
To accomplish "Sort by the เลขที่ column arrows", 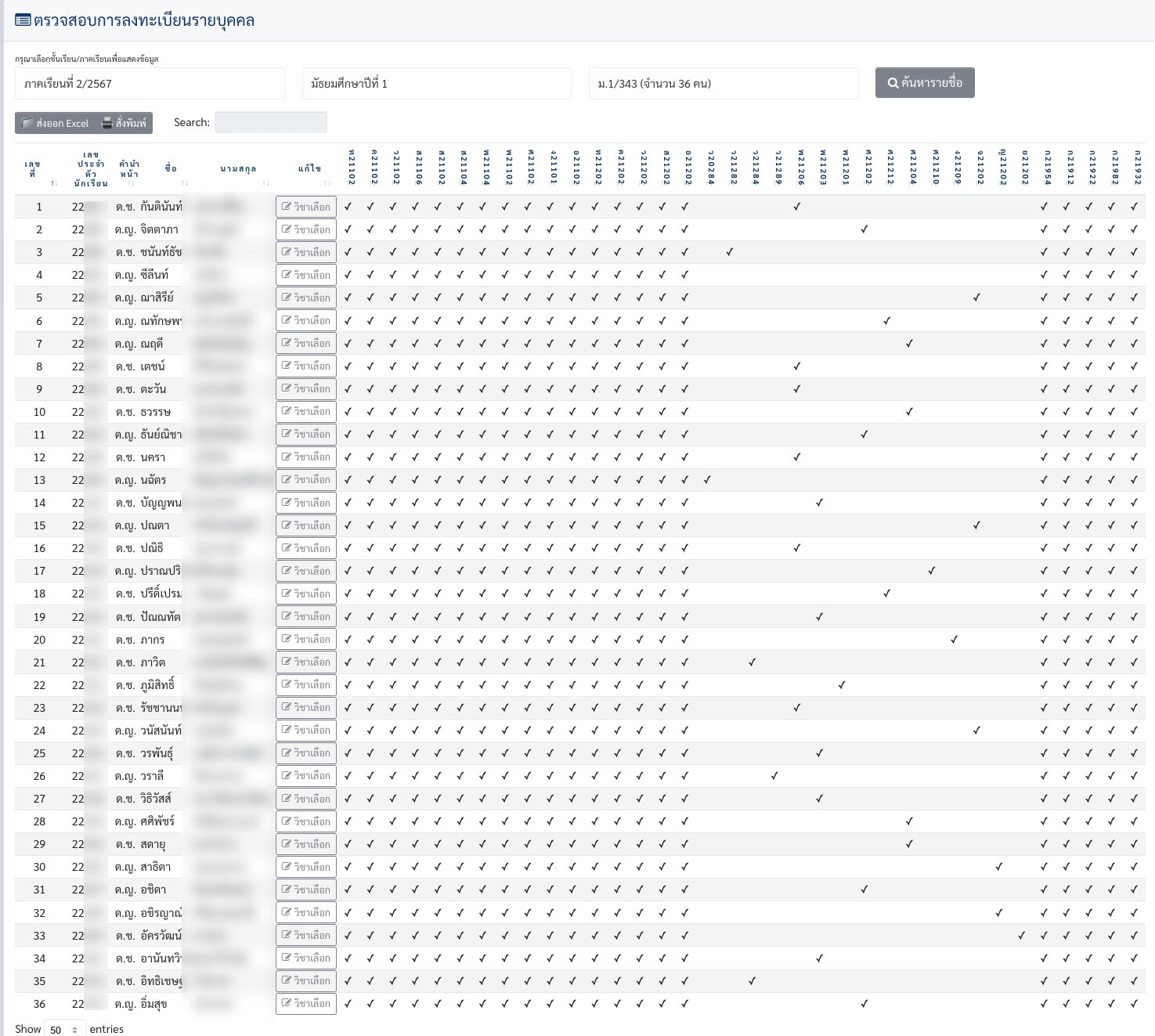I will click(54, 183).
